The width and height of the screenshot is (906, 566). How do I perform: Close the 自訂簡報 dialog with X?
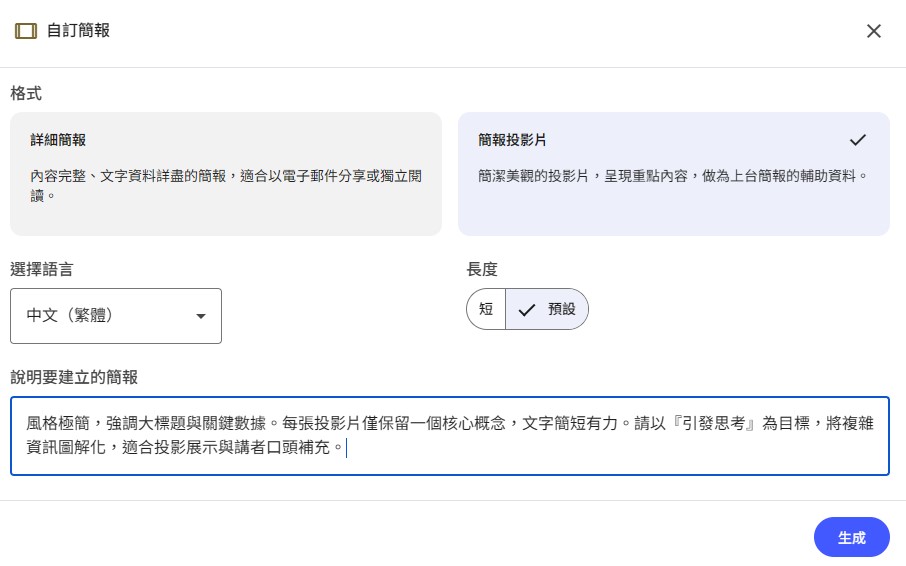point(873,31)
